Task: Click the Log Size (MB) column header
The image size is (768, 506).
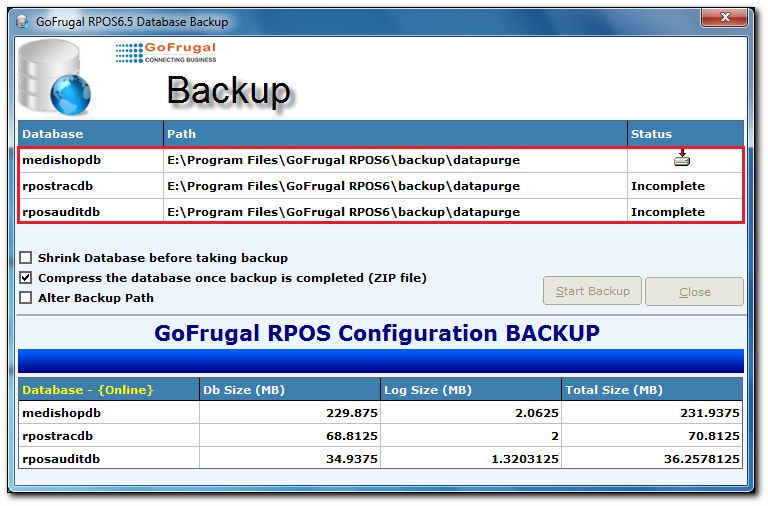Action: [x=471, y=390]
